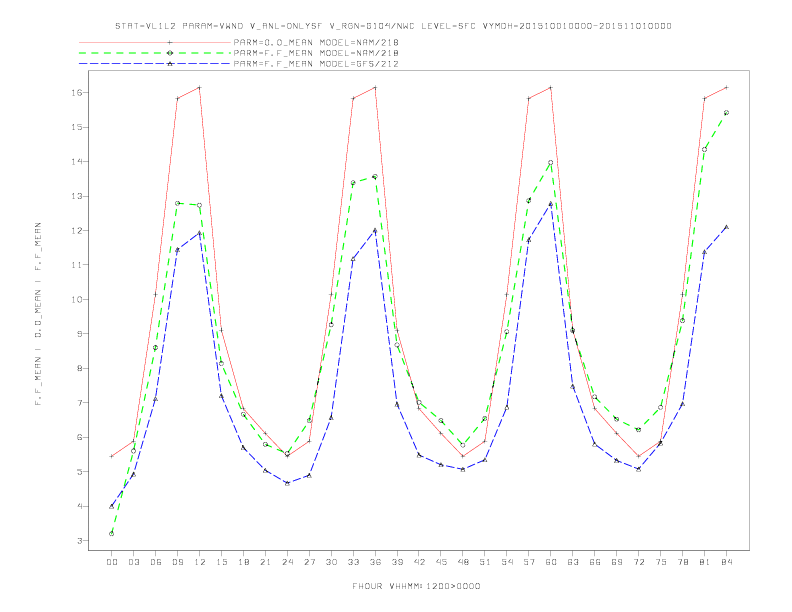Click y-axis tick label 16
The image size is (792, 612).
(77, 93)
